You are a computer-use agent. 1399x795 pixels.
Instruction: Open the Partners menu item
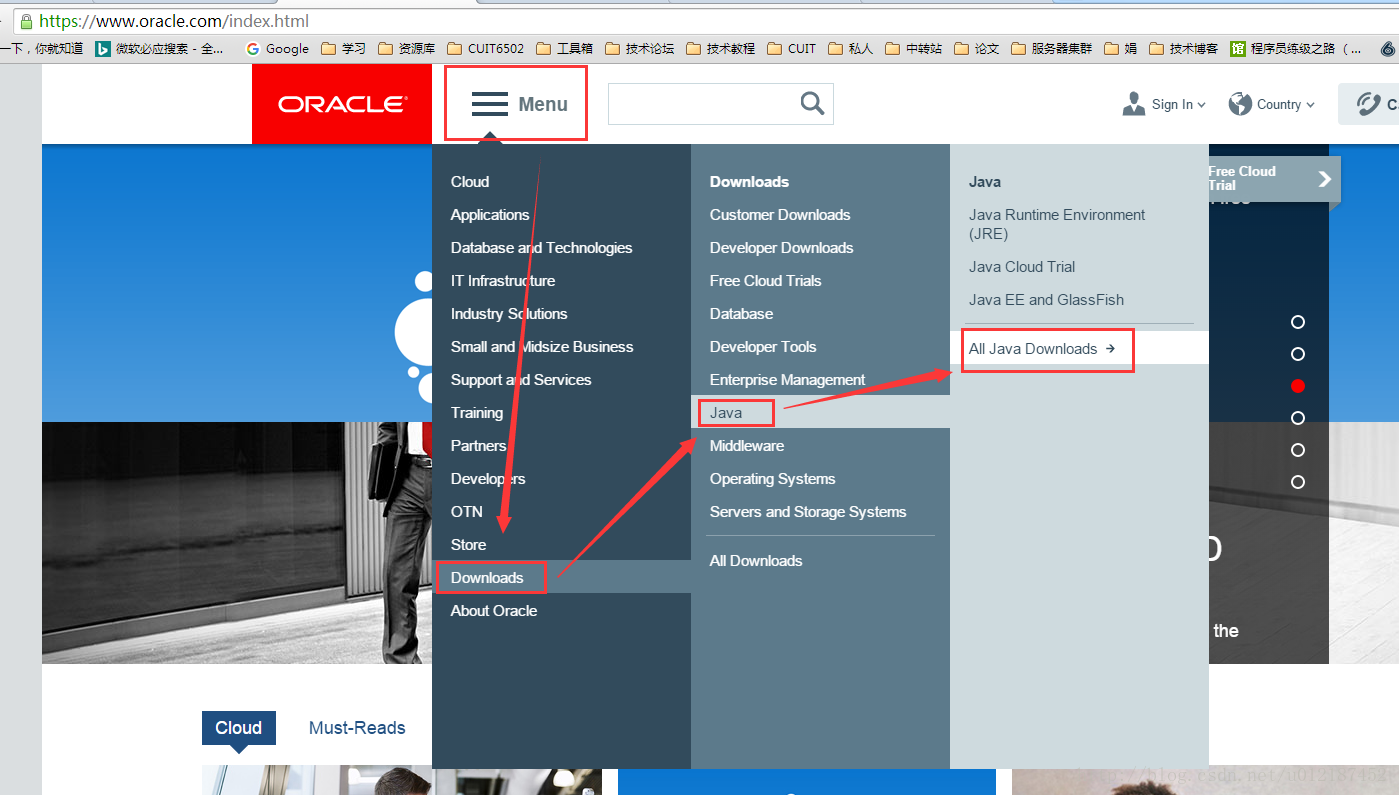(x=479, y=446)
